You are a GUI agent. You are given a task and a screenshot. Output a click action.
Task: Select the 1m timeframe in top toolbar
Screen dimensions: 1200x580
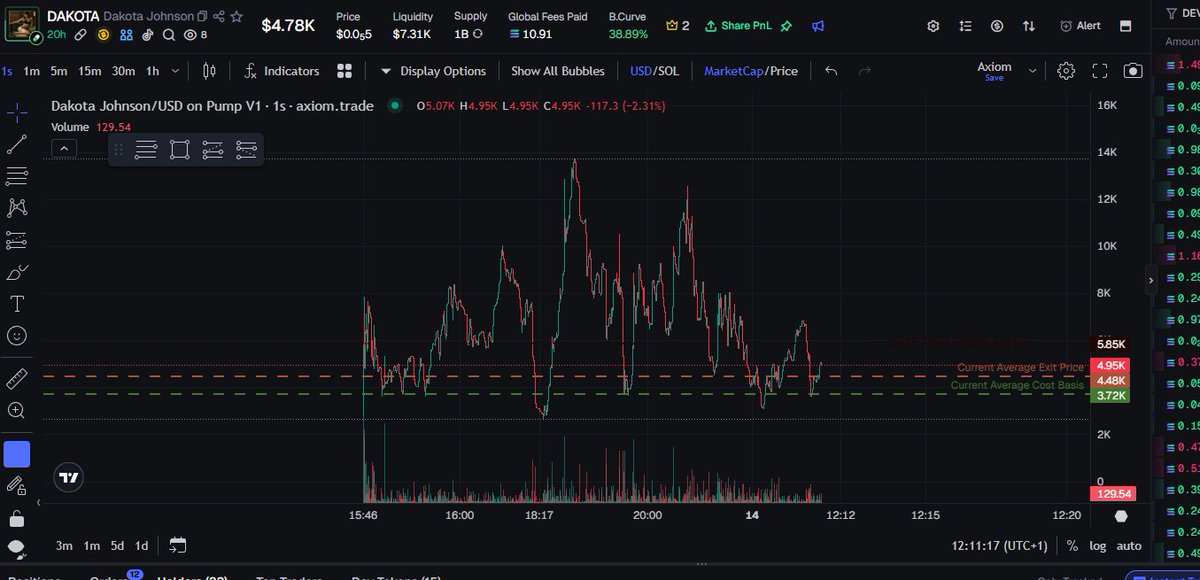(32, 71)
